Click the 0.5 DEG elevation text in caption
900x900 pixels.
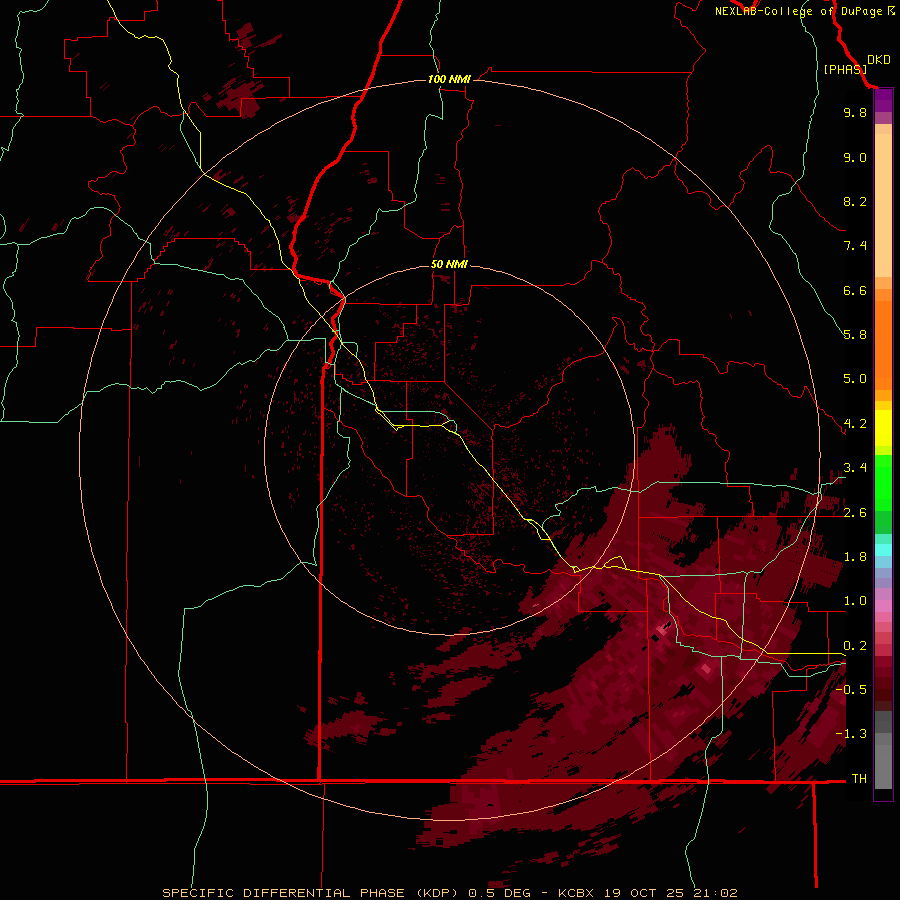(501, 893)
